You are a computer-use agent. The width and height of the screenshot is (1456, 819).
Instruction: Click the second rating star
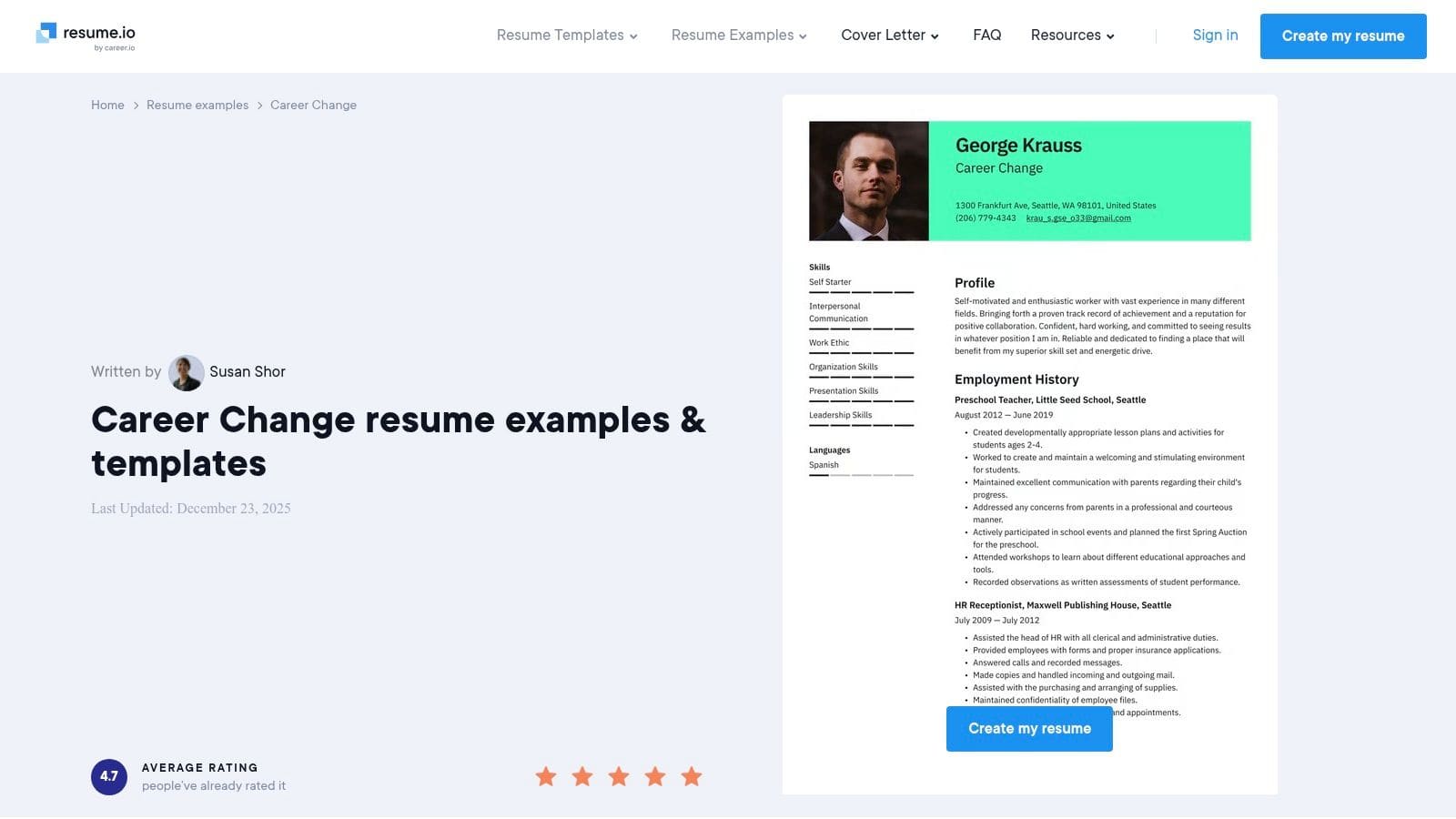pos(582,776)
